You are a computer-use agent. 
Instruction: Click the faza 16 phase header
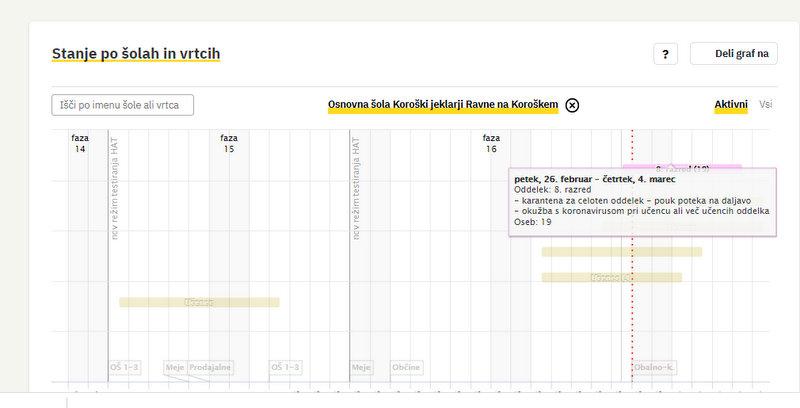(x=491, y=143)
